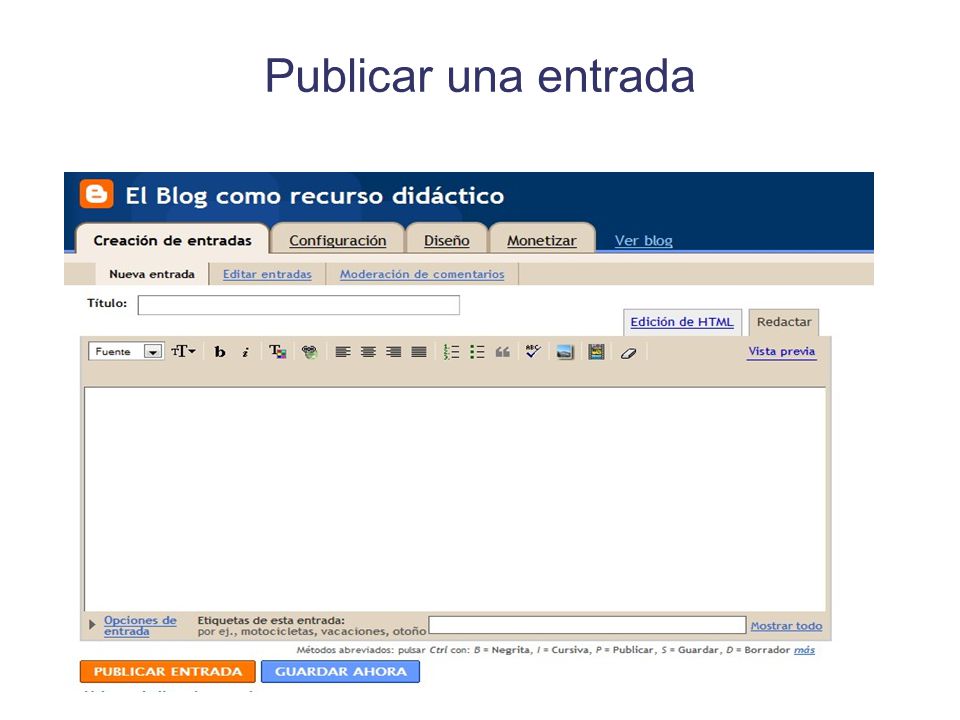Switch to Creación de entradas tab

[x=173, y=241]
